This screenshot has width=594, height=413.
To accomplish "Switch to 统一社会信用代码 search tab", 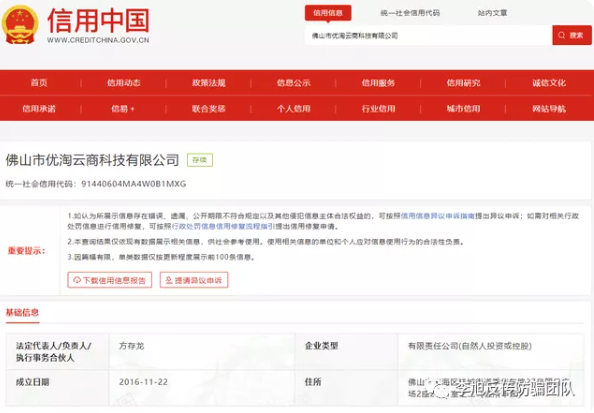I will tap(410, 13).
